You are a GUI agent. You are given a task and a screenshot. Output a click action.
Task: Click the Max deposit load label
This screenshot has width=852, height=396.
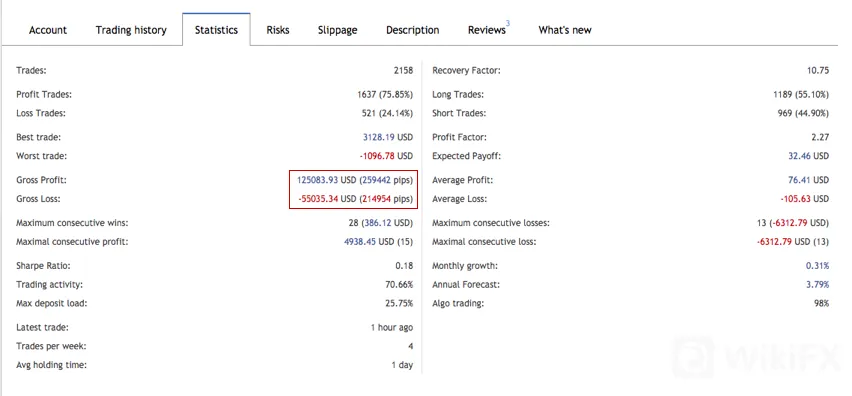tap(52, 304)
